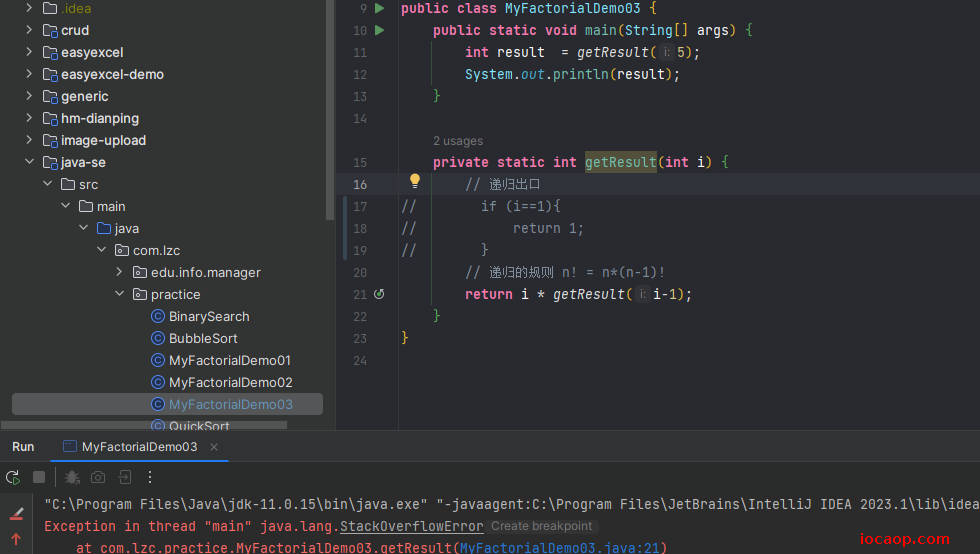
Task: Click the getResult method name on line 15
Action: tap(621, 162)
